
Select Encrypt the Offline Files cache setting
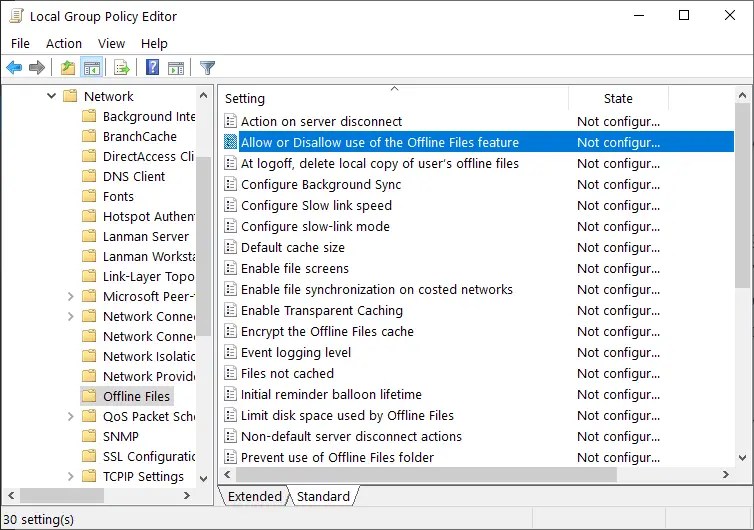(478, 331)
